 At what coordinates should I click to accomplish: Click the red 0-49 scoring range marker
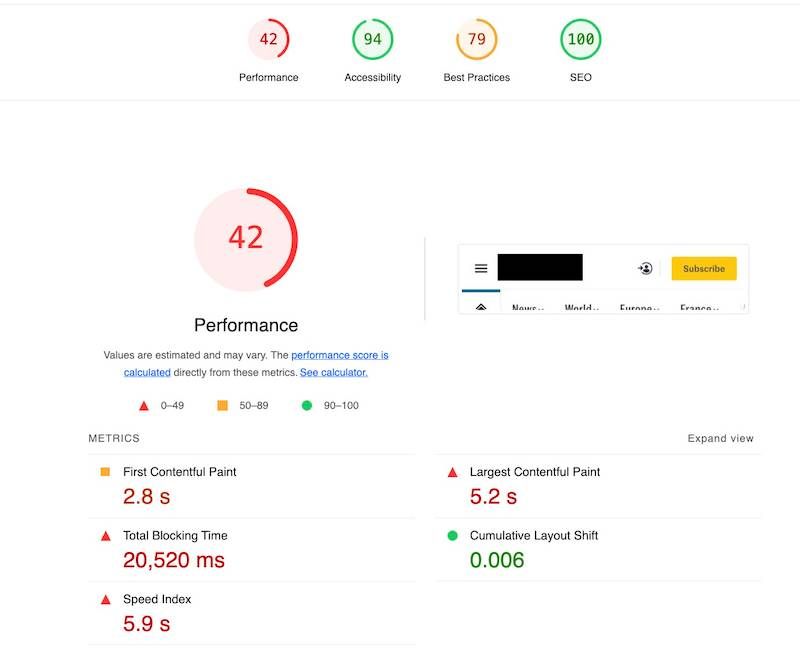tap(141, 405)
